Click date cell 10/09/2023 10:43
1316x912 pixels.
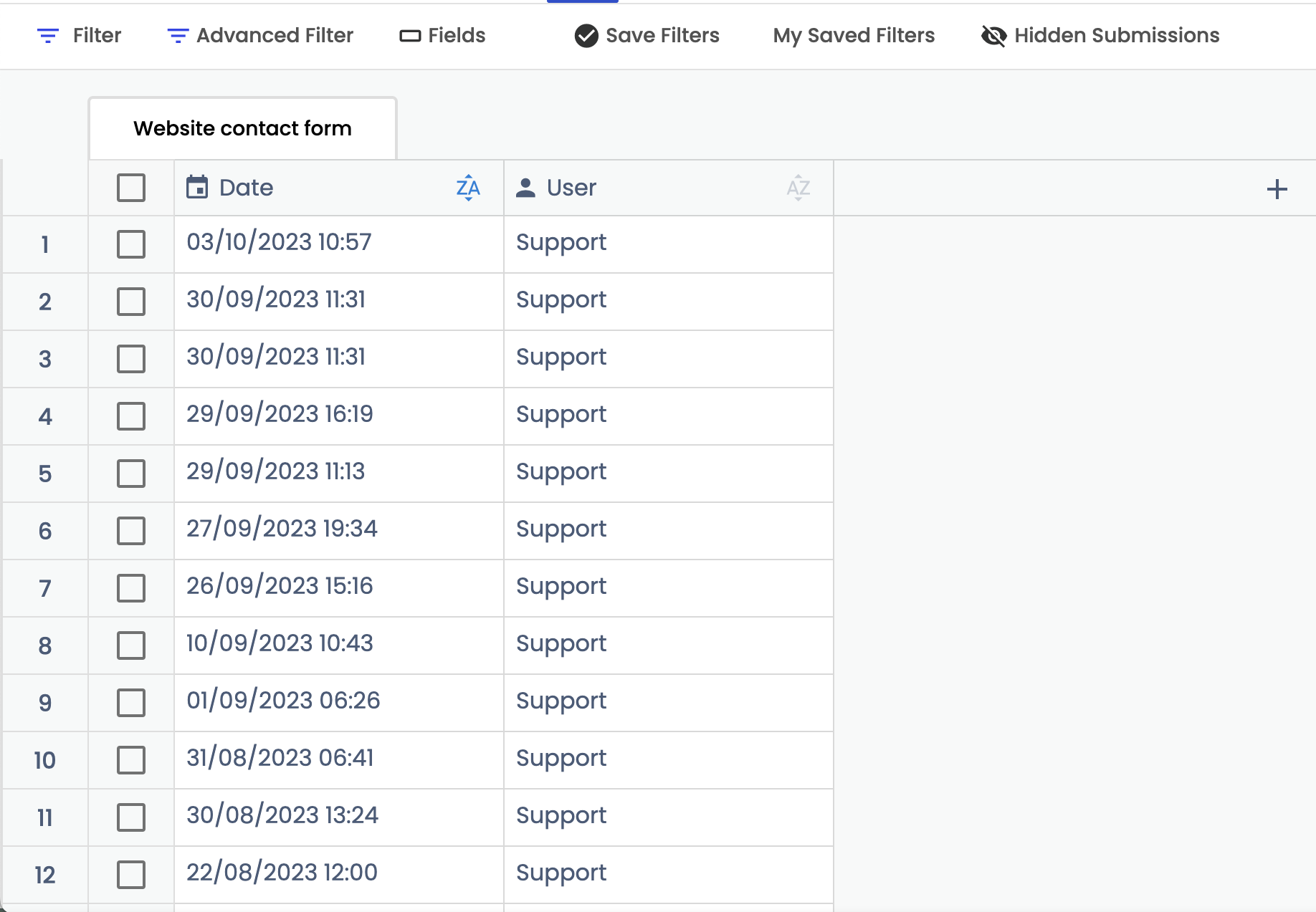pyautogui.click(x=339, y=645)
